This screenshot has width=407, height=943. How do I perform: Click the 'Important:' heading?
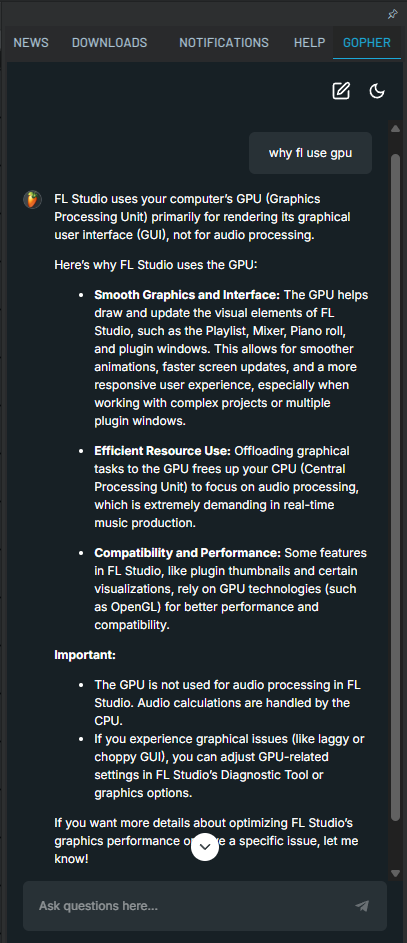point(85,655)
